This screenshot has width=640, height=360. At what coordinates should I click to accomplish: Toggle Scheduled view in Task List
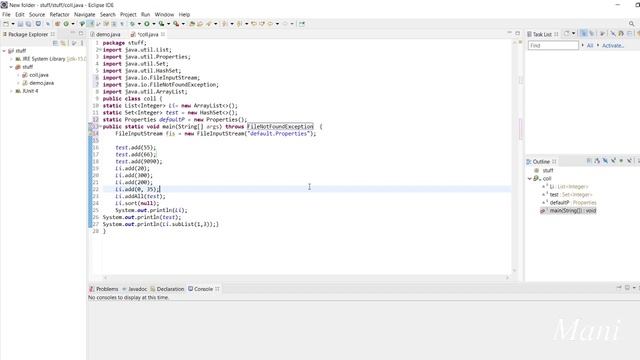[x=592, y=34]
